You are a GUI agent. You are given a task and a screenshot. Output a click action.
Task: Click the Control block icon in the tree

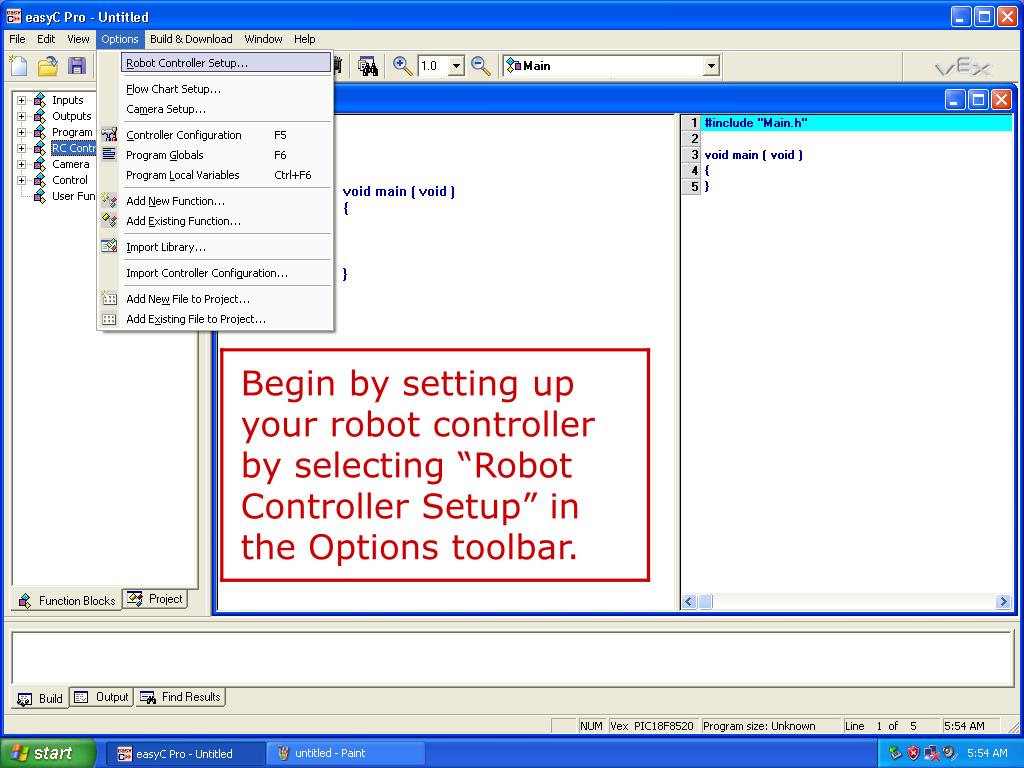(x=40, y=180)
